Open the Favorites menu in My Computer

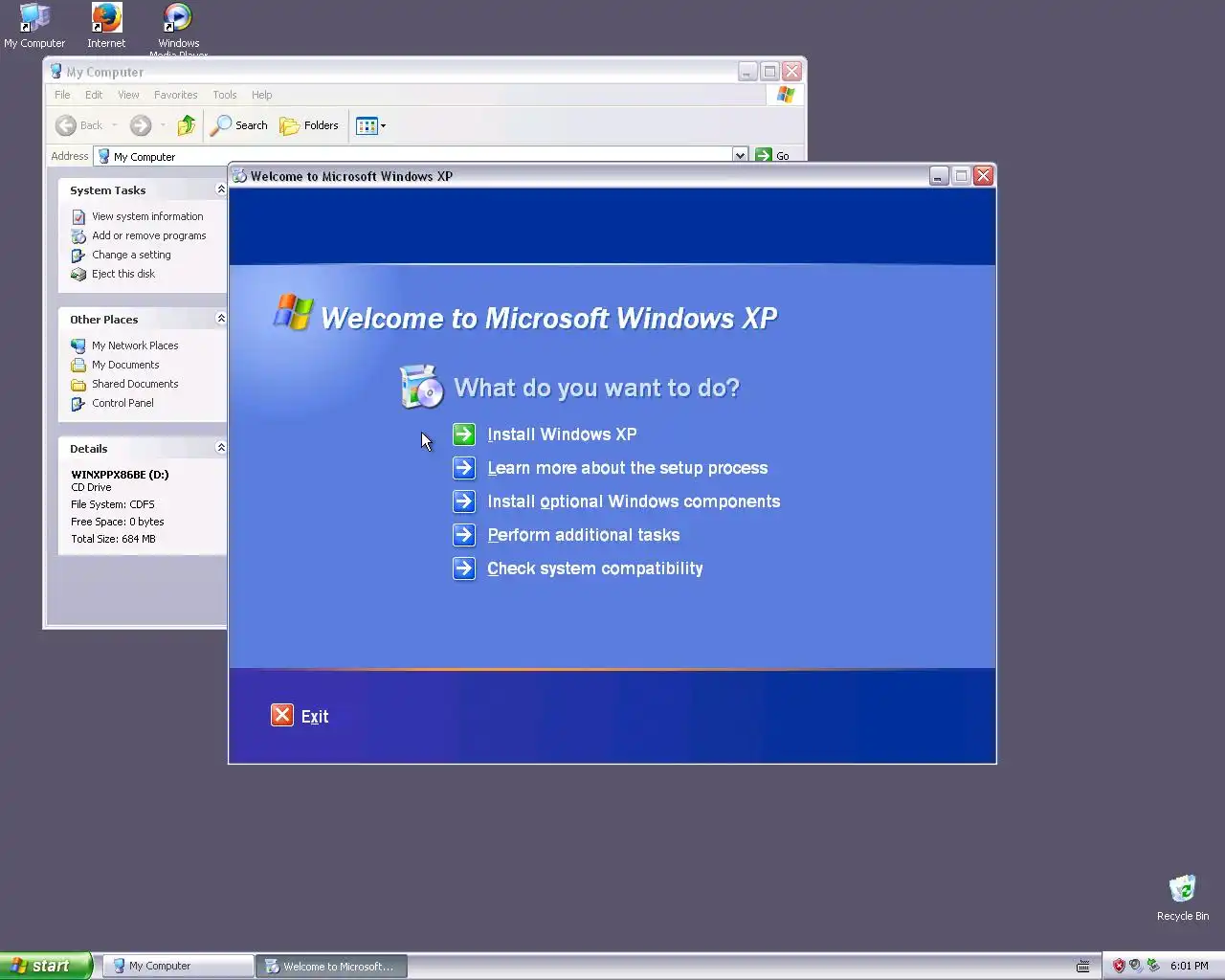(175, 95)
